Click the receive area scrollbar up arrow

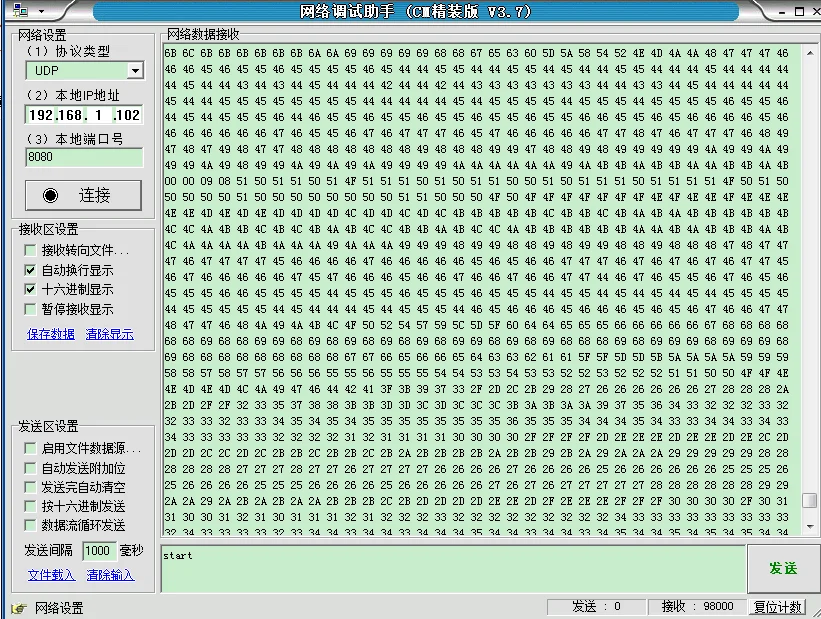[x=809, y=53]
